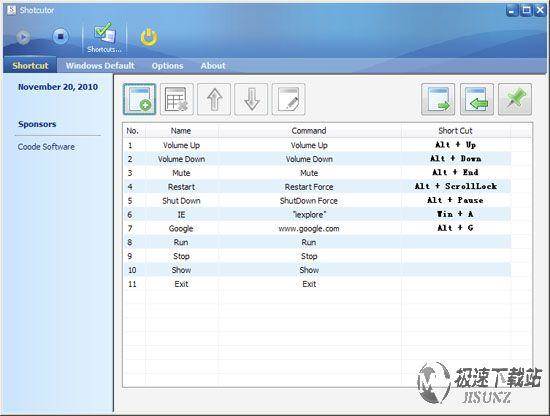The height and width of the screenshot is (416, 550).
Task: Select the Google row name
Action: point(181,228)
